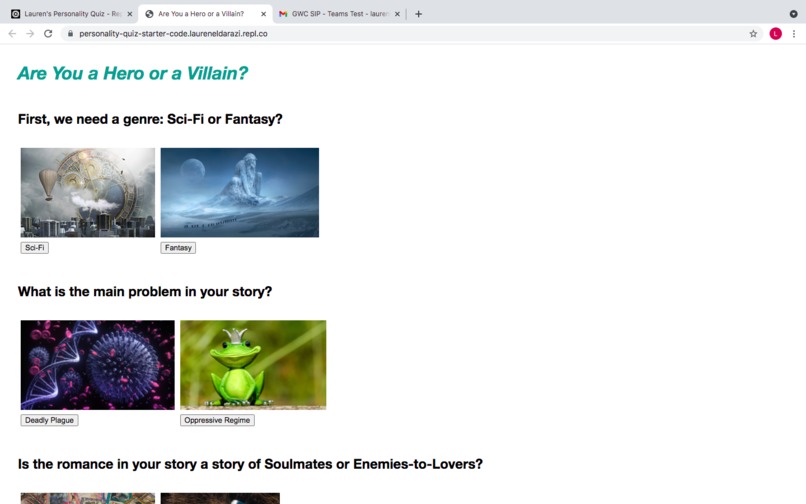Click the Soulmates or Enemies-to-Lovers heading
Screen dimensions: 806x504
[250, 464]
